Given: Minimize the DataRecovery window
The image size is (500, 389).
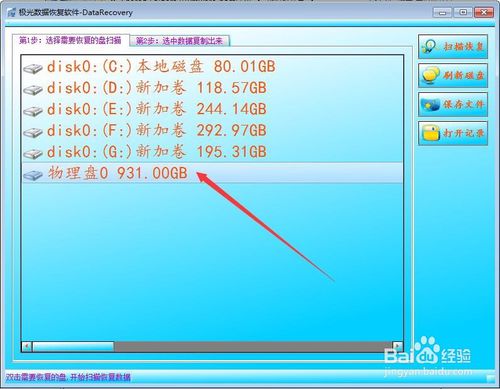Looking at the screenshot, I should 442,13.
